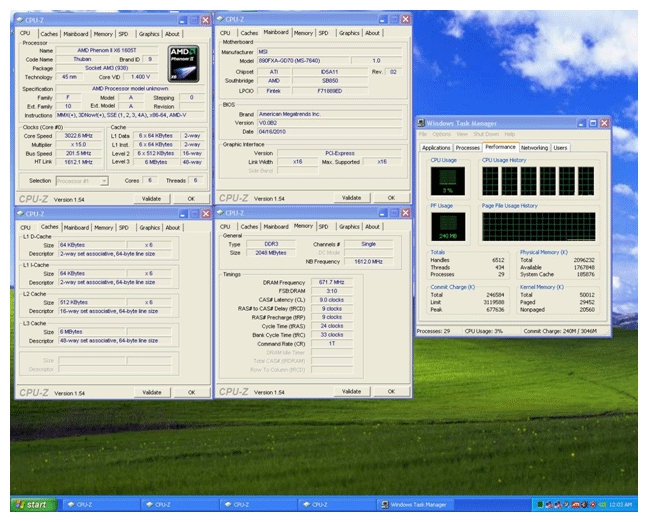Click the PF Usage meter showing 240 MB
Screen dimensions: 648x522
point(448,226)
